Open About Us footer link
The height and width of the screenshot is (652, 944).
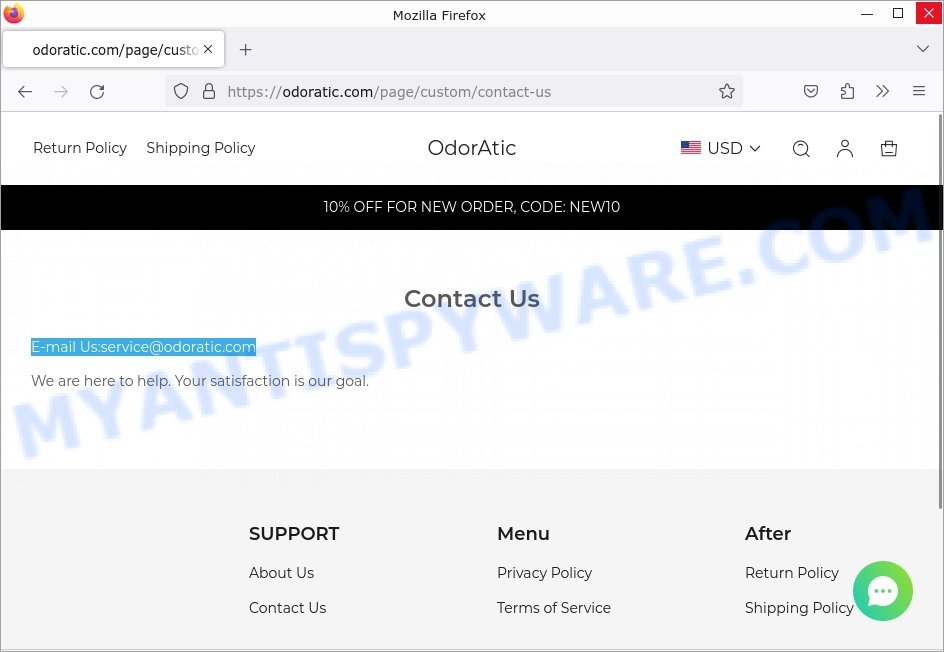click(x=281, y=573)
